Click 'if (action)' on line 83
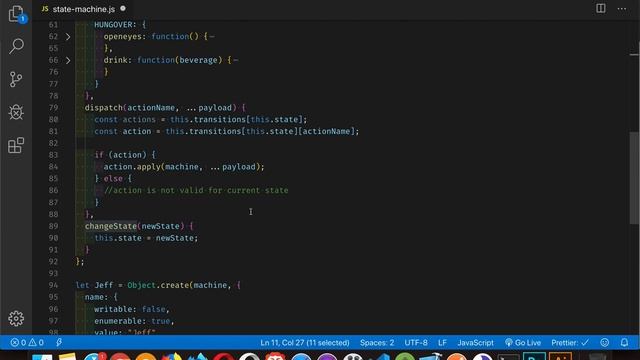The height and width of the screenshot is (360, 640). 120,155
